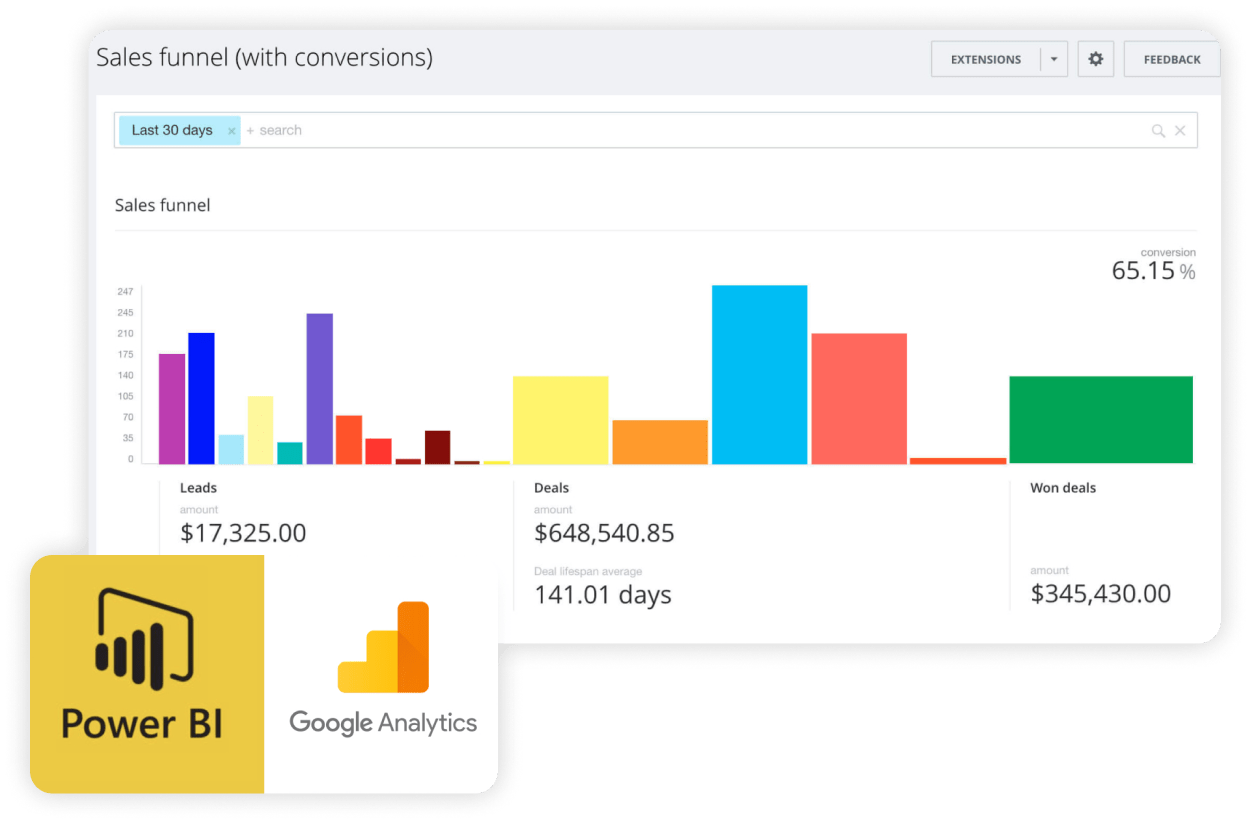Select the tall light-blue deals bar
Viewport: 1252px width, 824px height.
tap(759, 375)
